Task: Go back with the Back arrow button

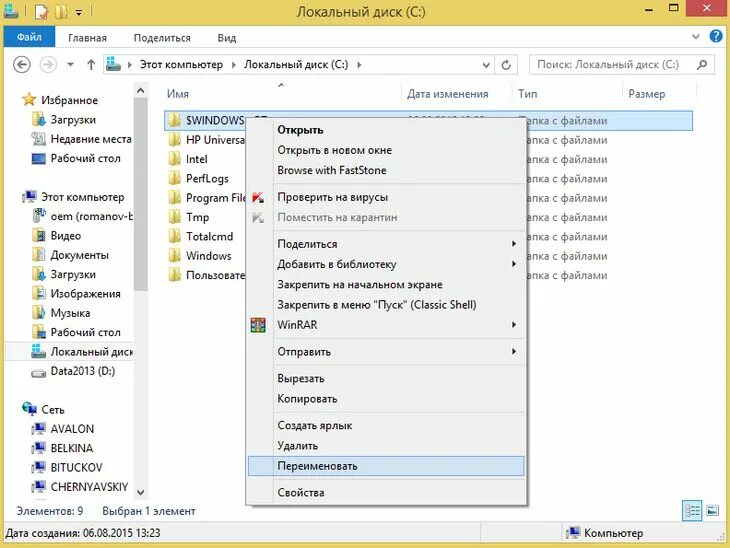Action: [21, 64]
